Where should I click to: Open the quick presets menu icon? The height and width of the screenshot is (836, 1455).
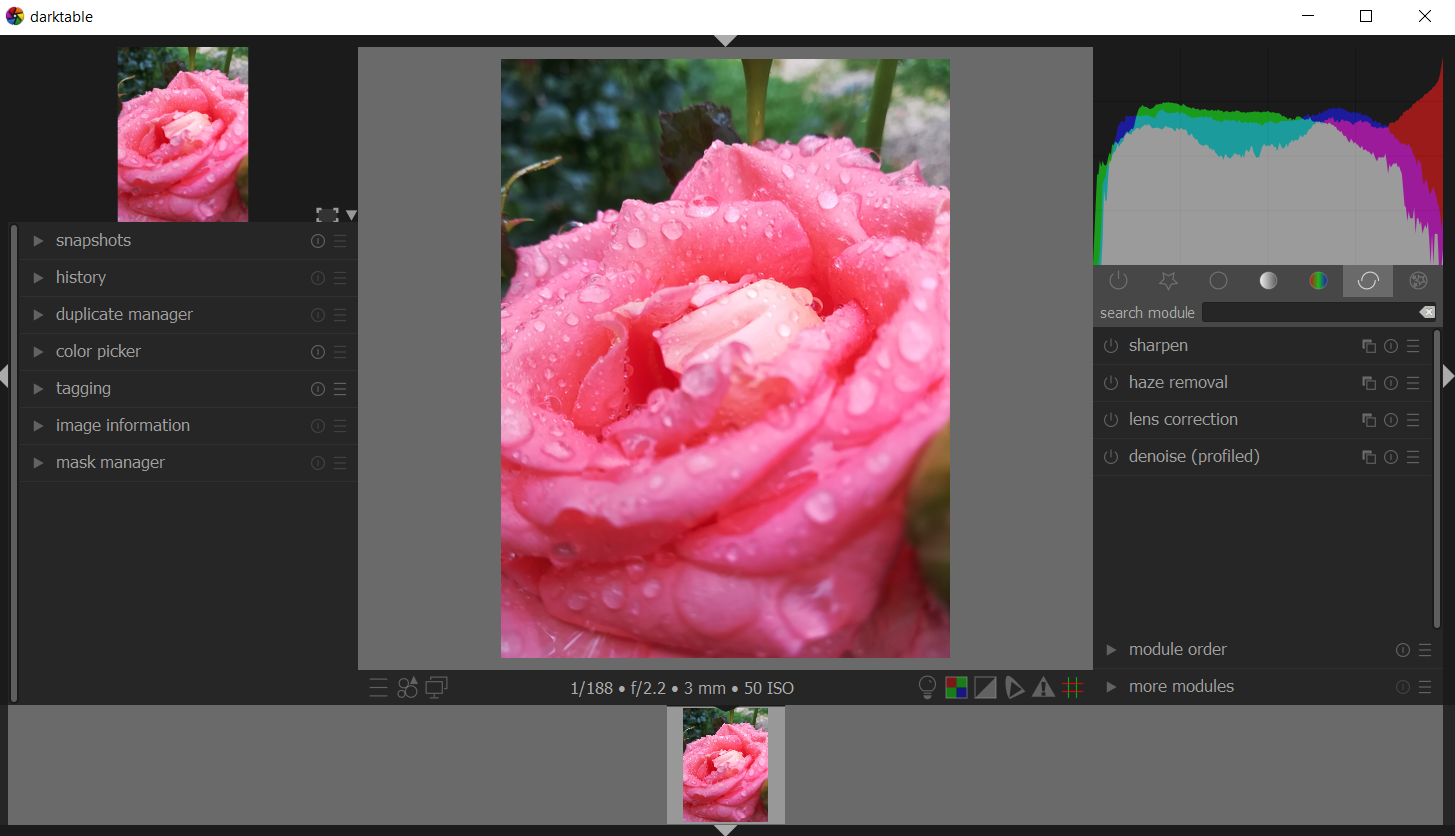tap(378, 688)
